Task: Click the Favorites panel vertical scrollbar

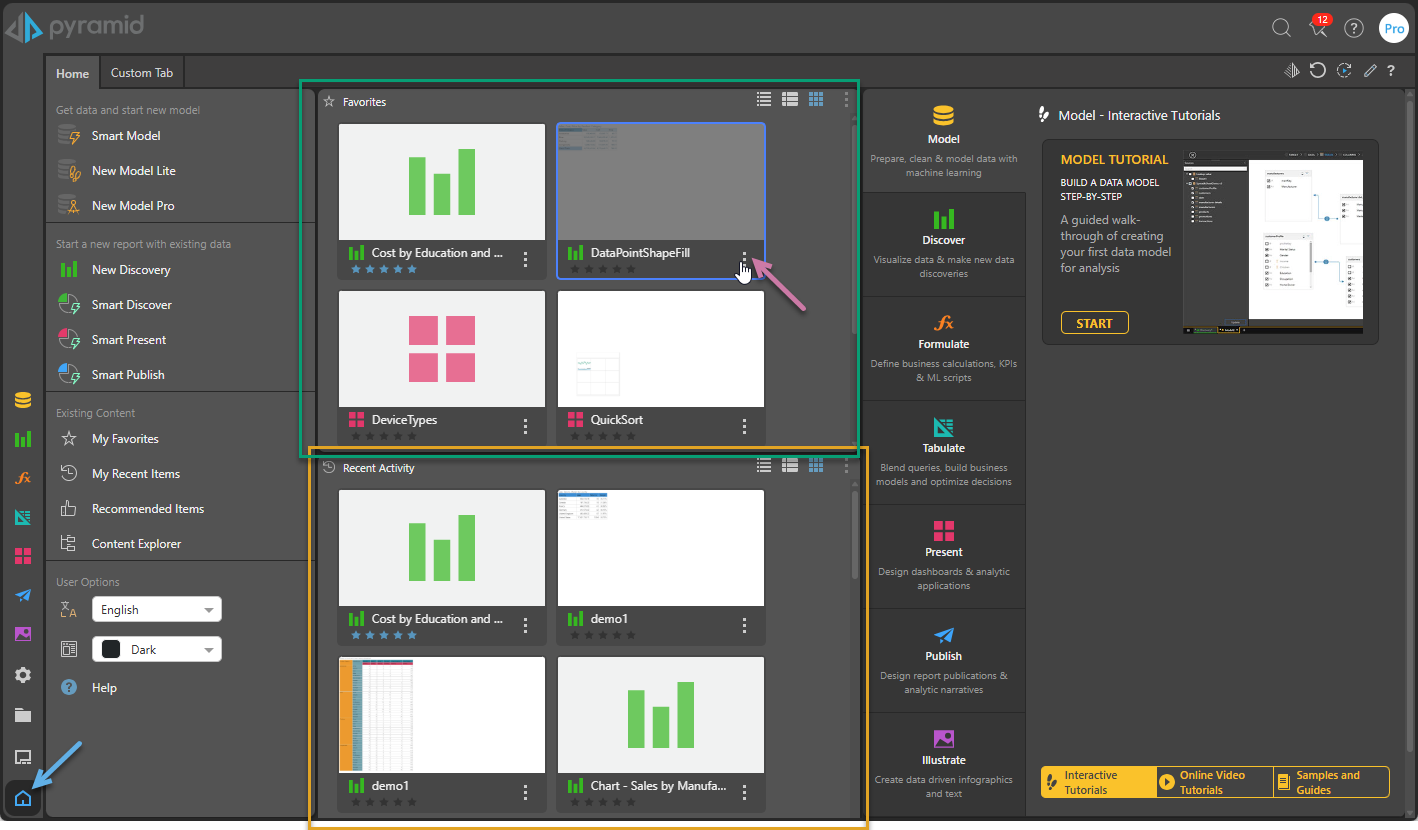Action: pyautogui.click(x=854, y=230)
